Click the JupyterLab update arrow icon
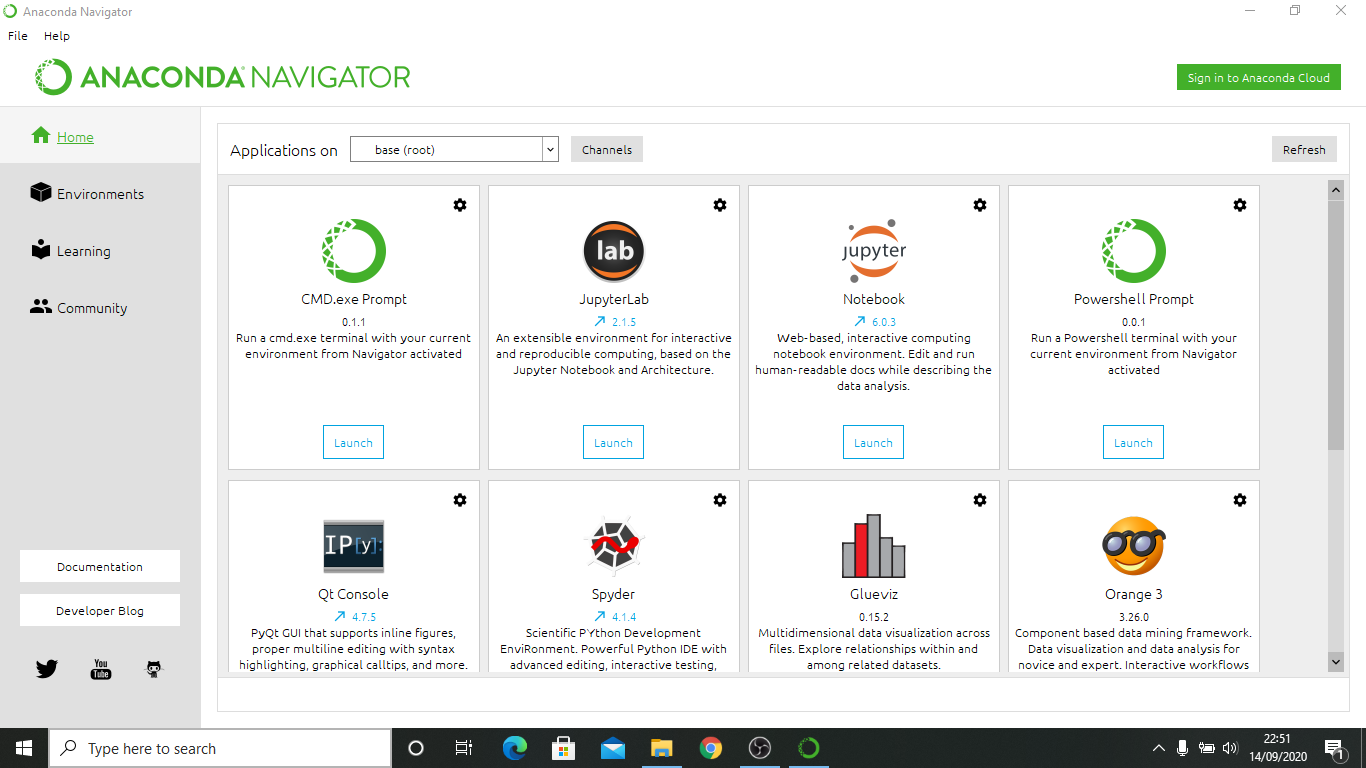This screenshot has width=1366, height=768. click(x=600, y=322)
